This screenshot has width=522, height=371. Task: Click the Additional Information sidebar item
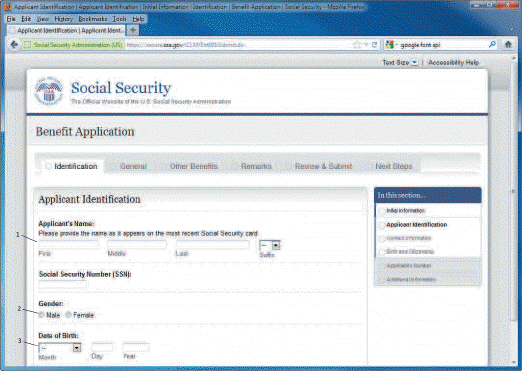point(411,279)
